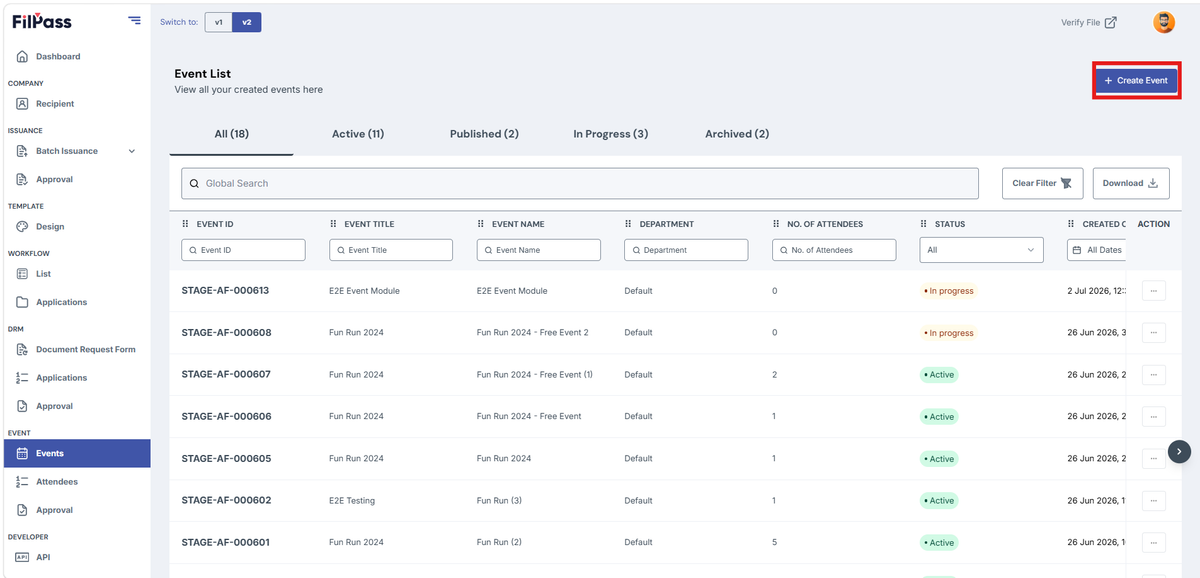
Task: Open the Recipient icon under Company
Action: coord(22,103)
